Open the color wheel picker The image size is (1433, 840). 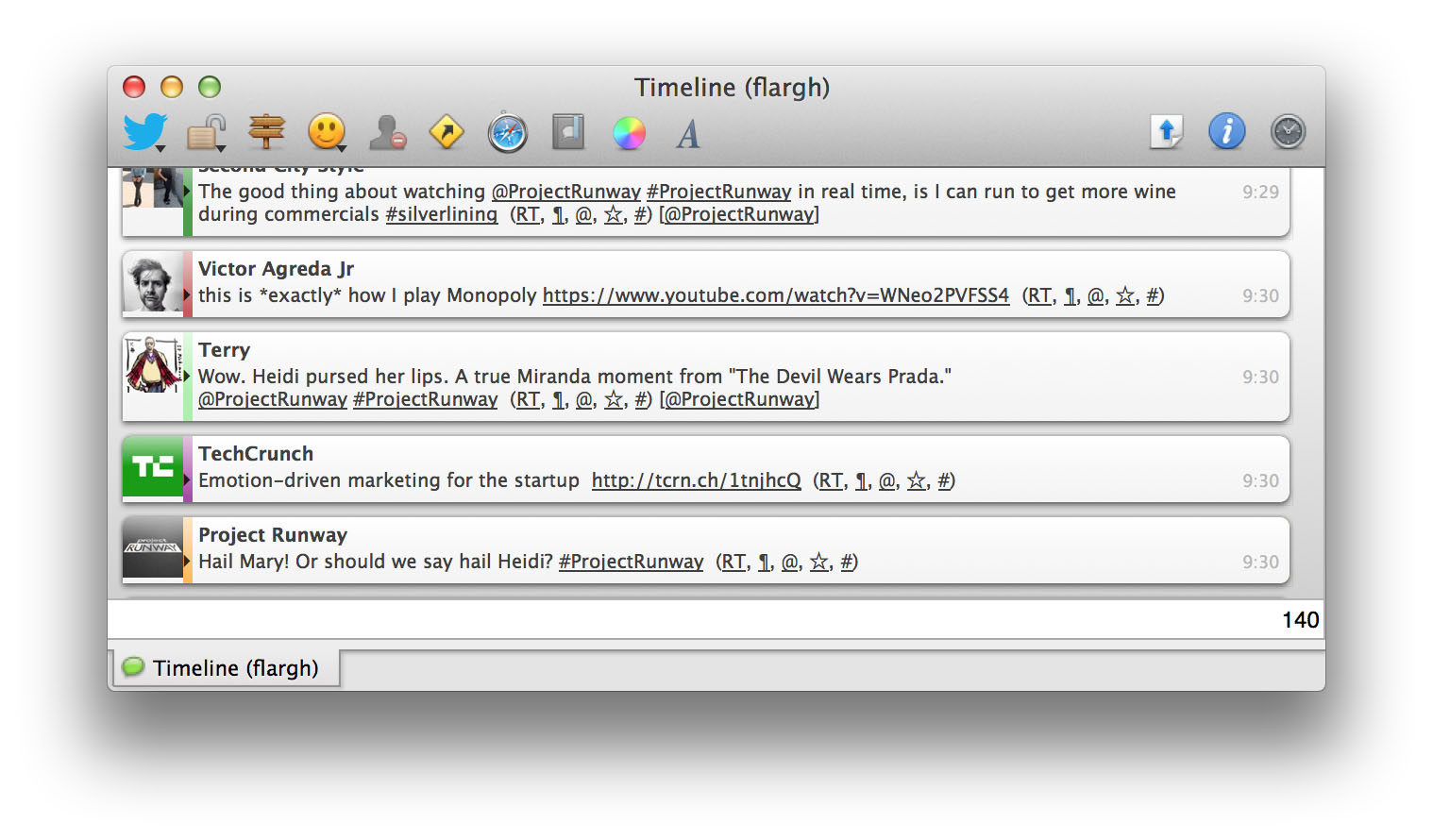point(629,133)
